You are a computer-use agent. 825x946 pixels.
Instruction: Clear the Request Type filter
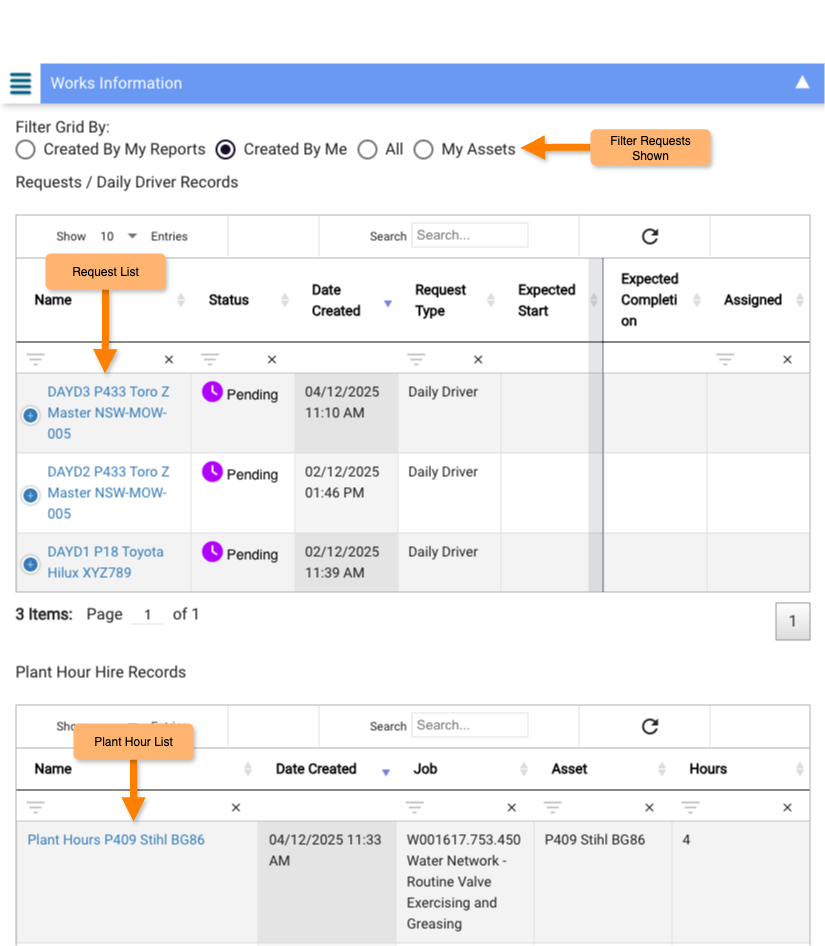point(478,360)
